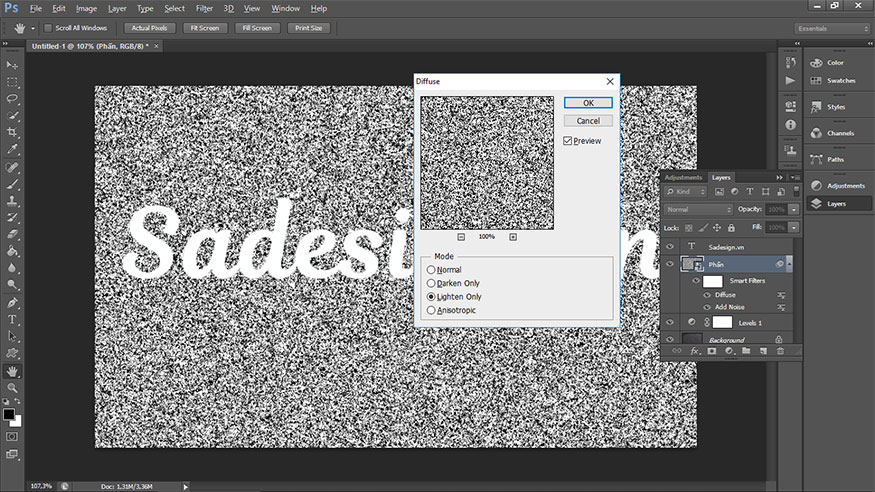875x492 pixels.
Task: Click lock all padlock icon
Action: click(x=731, y=228)
